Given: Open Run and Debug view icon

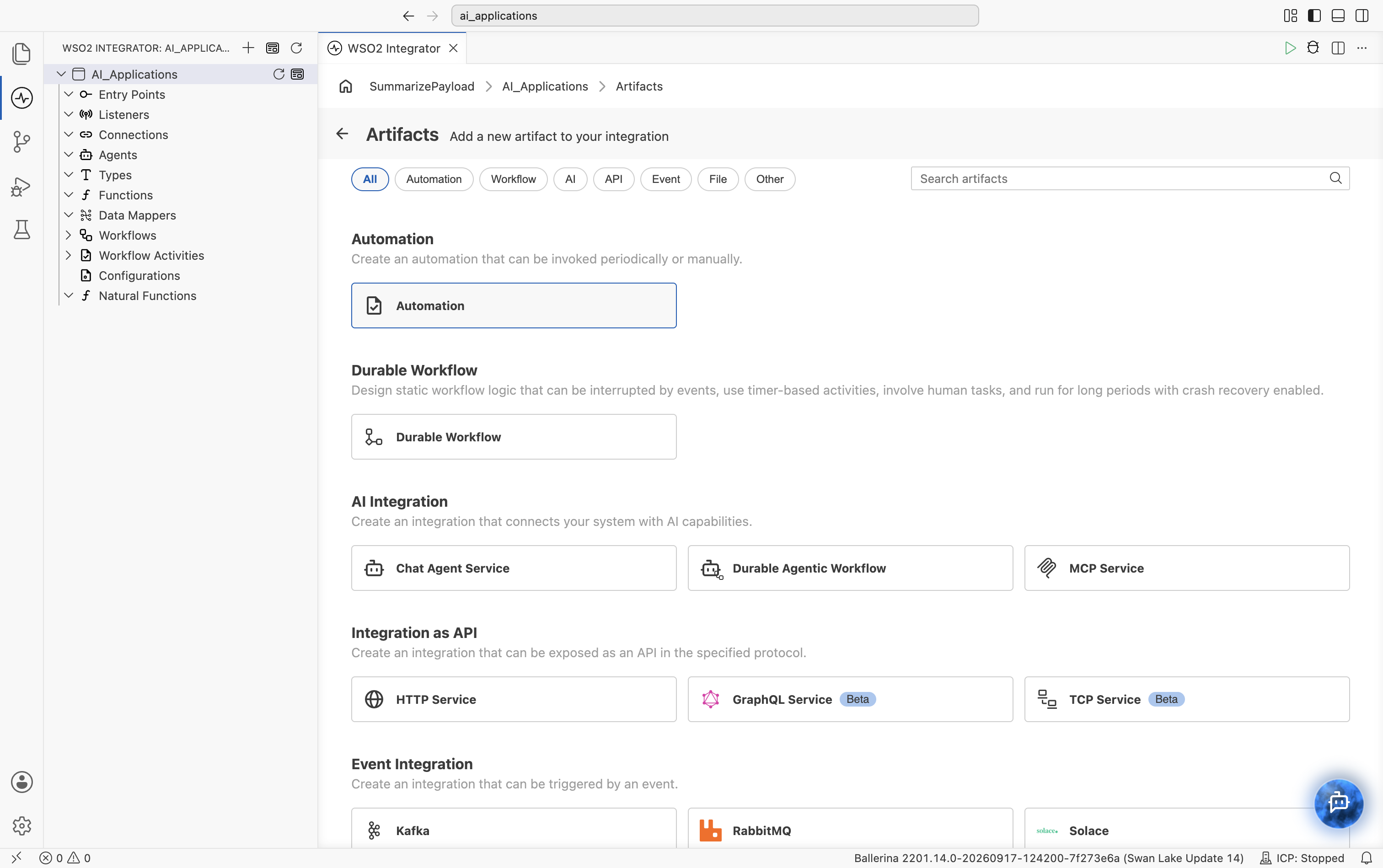Looking at the screenshot, I should point(21,186).
